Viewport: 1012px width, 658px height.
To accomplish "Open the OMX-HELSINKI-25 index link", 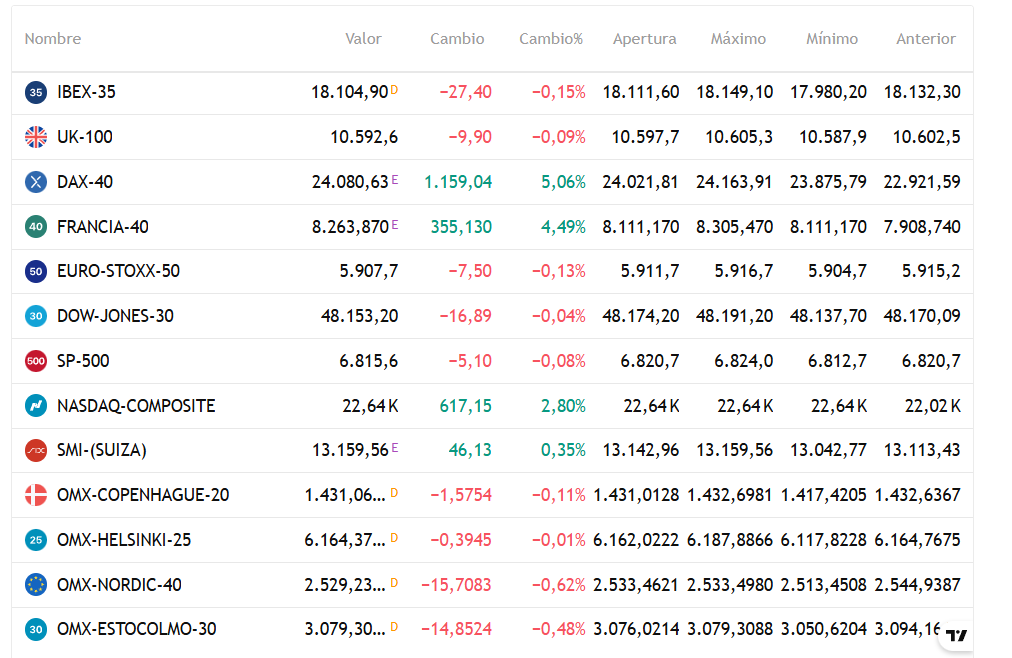I will 124,540.
